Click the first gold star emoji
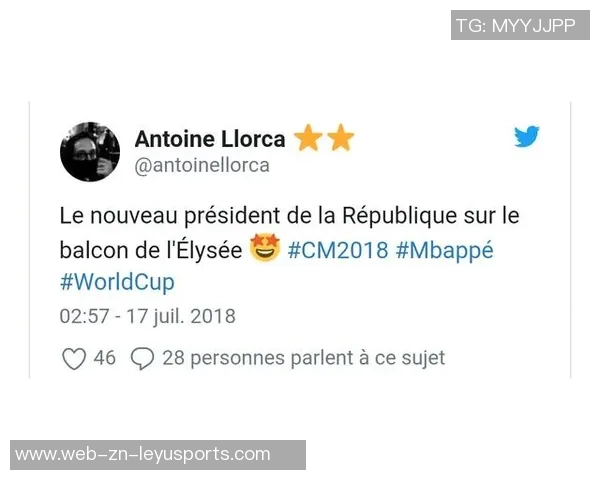 click(308, 137)
